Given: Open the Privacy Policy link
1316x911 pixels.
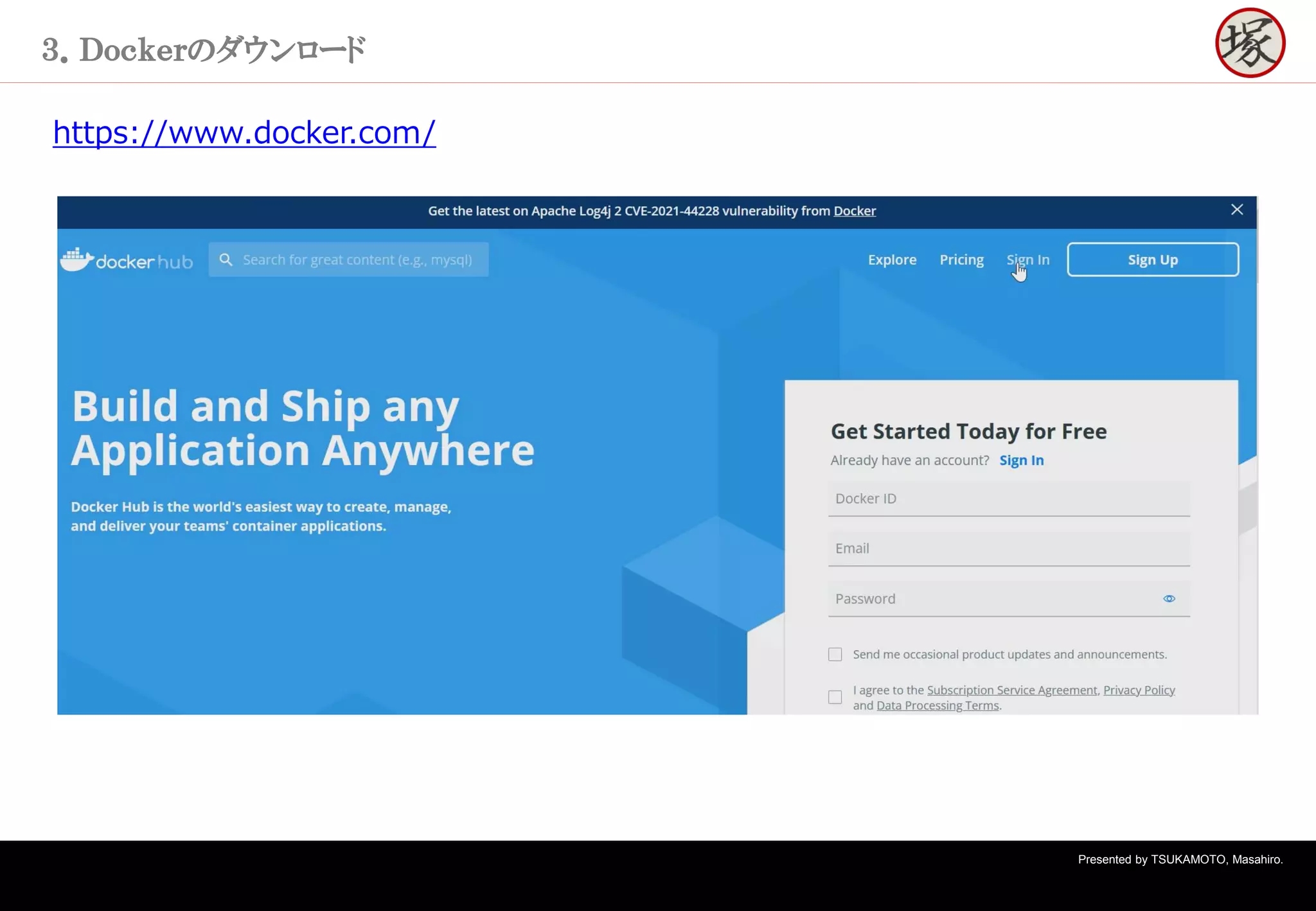Looking at the screenshot, I should 1139,690.
